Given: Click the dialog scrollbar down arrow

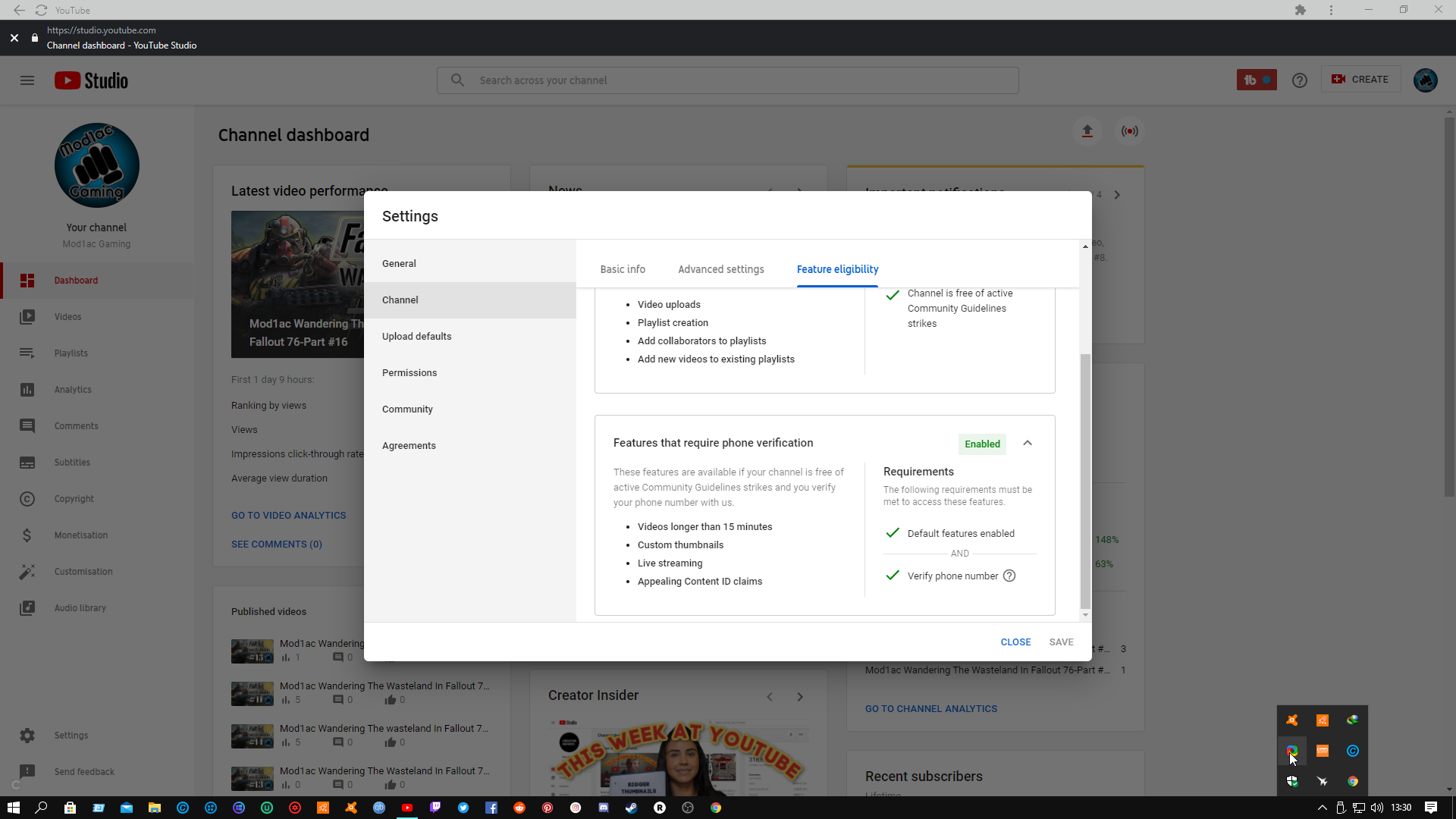Looking at the screenshot, I should pyautogui.click(x=1085, y=615).
